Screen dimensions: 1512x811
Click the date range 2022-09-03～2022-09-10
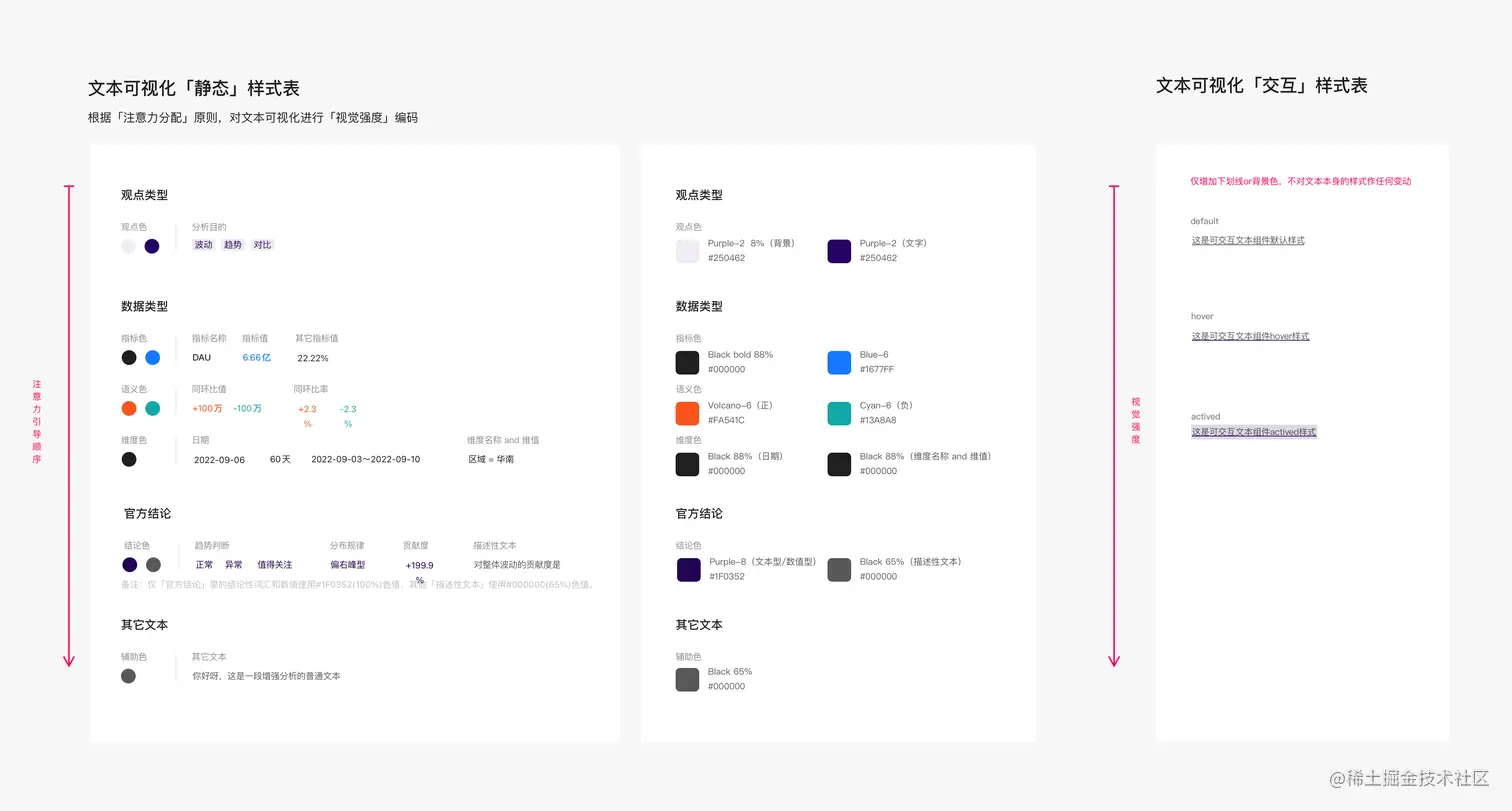[x=366, y=459]
